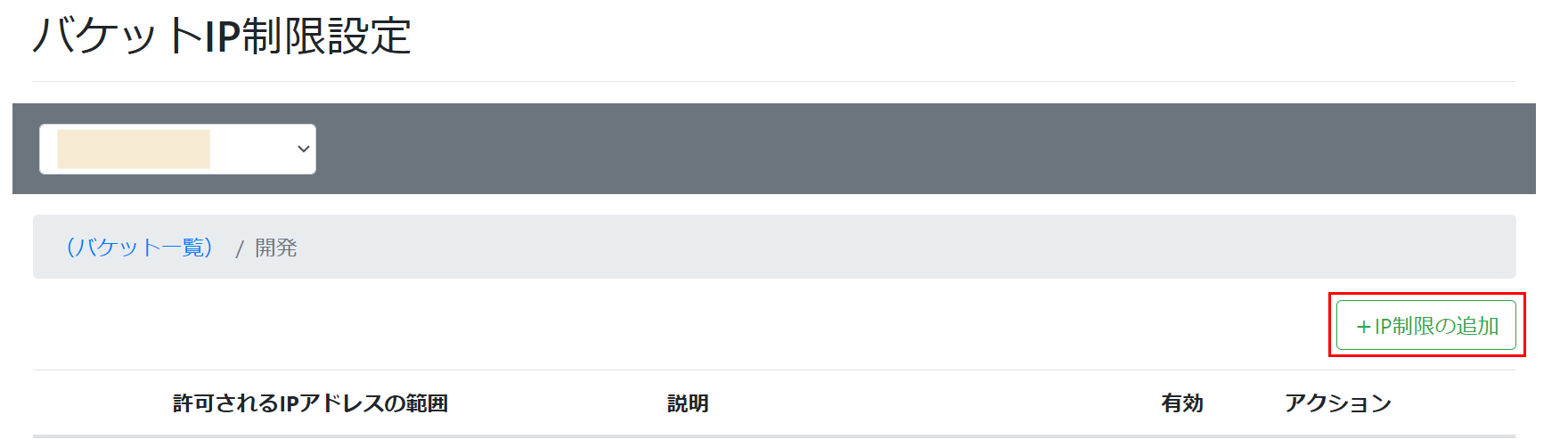Viewport: 1568px width, 439px height.
Task: Click the 有効 column header
Action: [1182, 403]
